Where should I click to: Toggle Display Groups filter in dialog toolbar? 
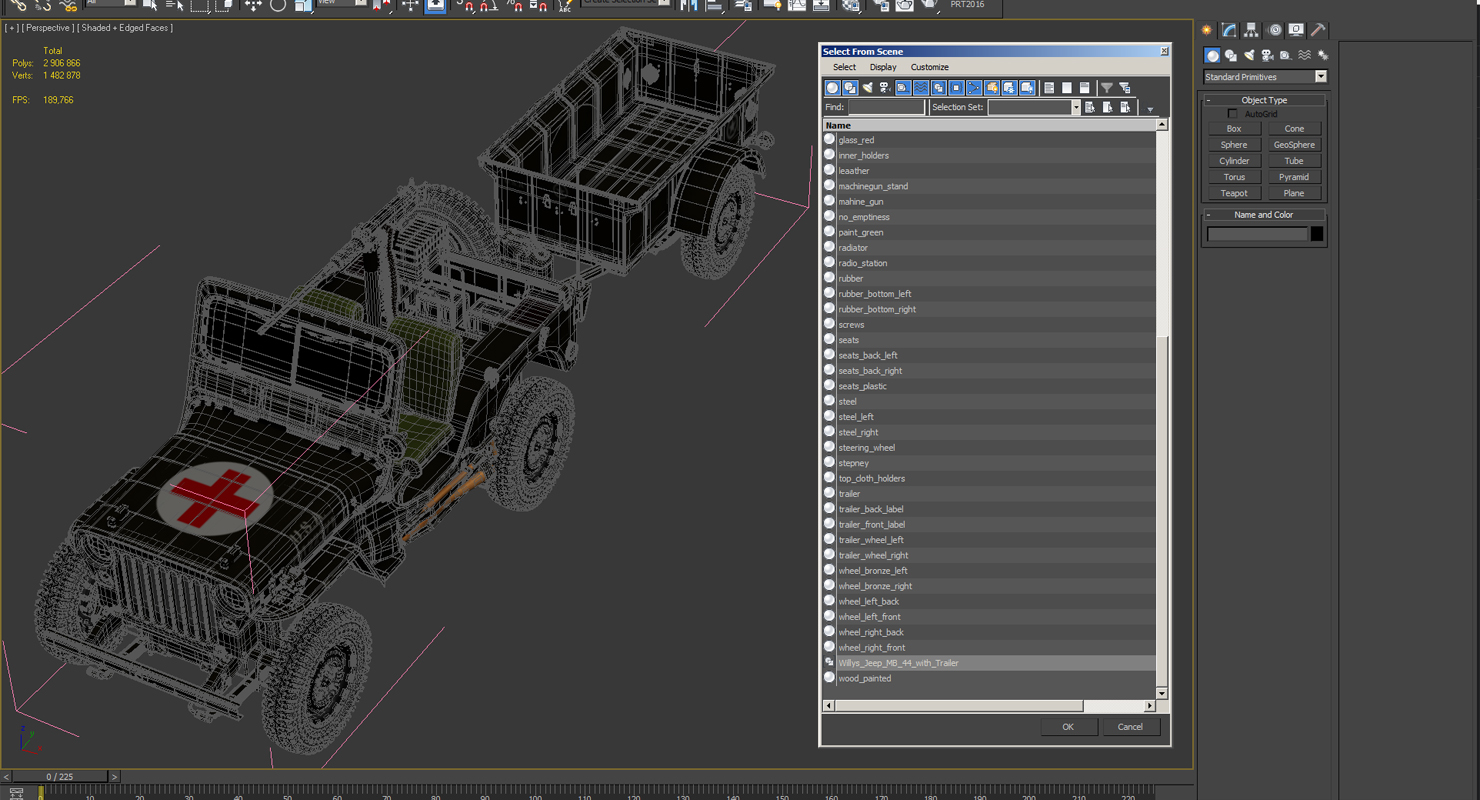[938, 88]
